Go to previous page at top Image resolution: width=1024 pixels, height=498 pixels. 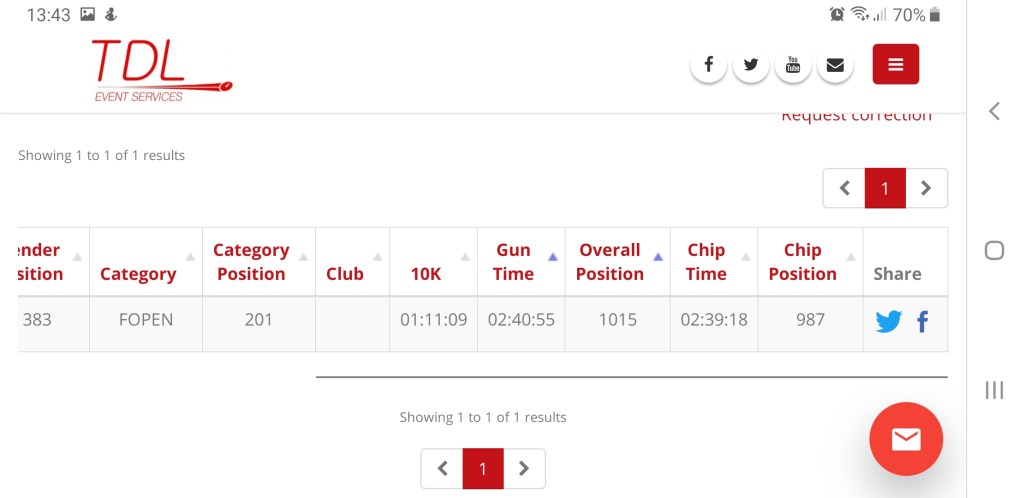(x=844, y=188)
